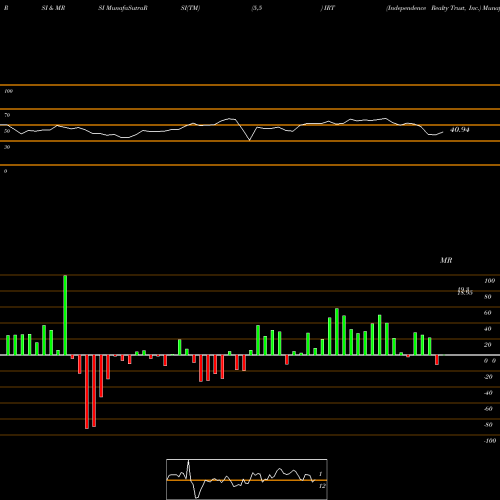The width and height of the screenshot is (500, 500).
Task: Click the MR axis label -100
Action: pos(489,441)
